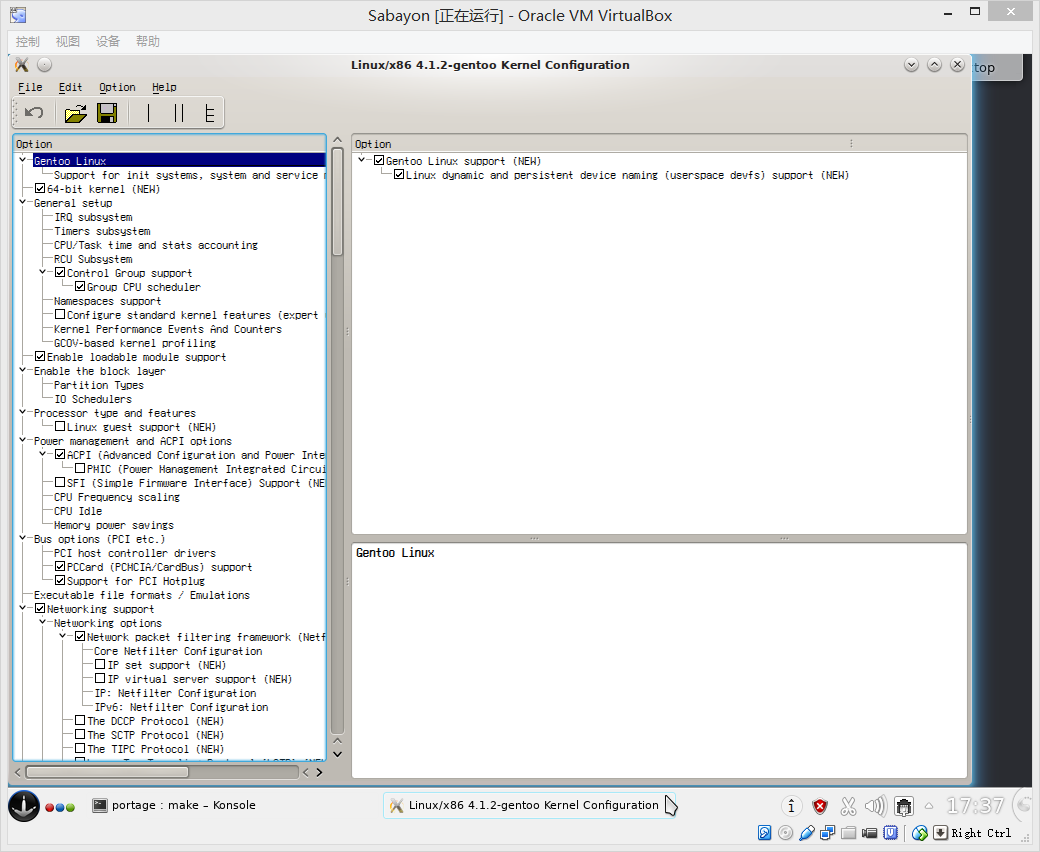Collapse the General setup tree node

24,203
